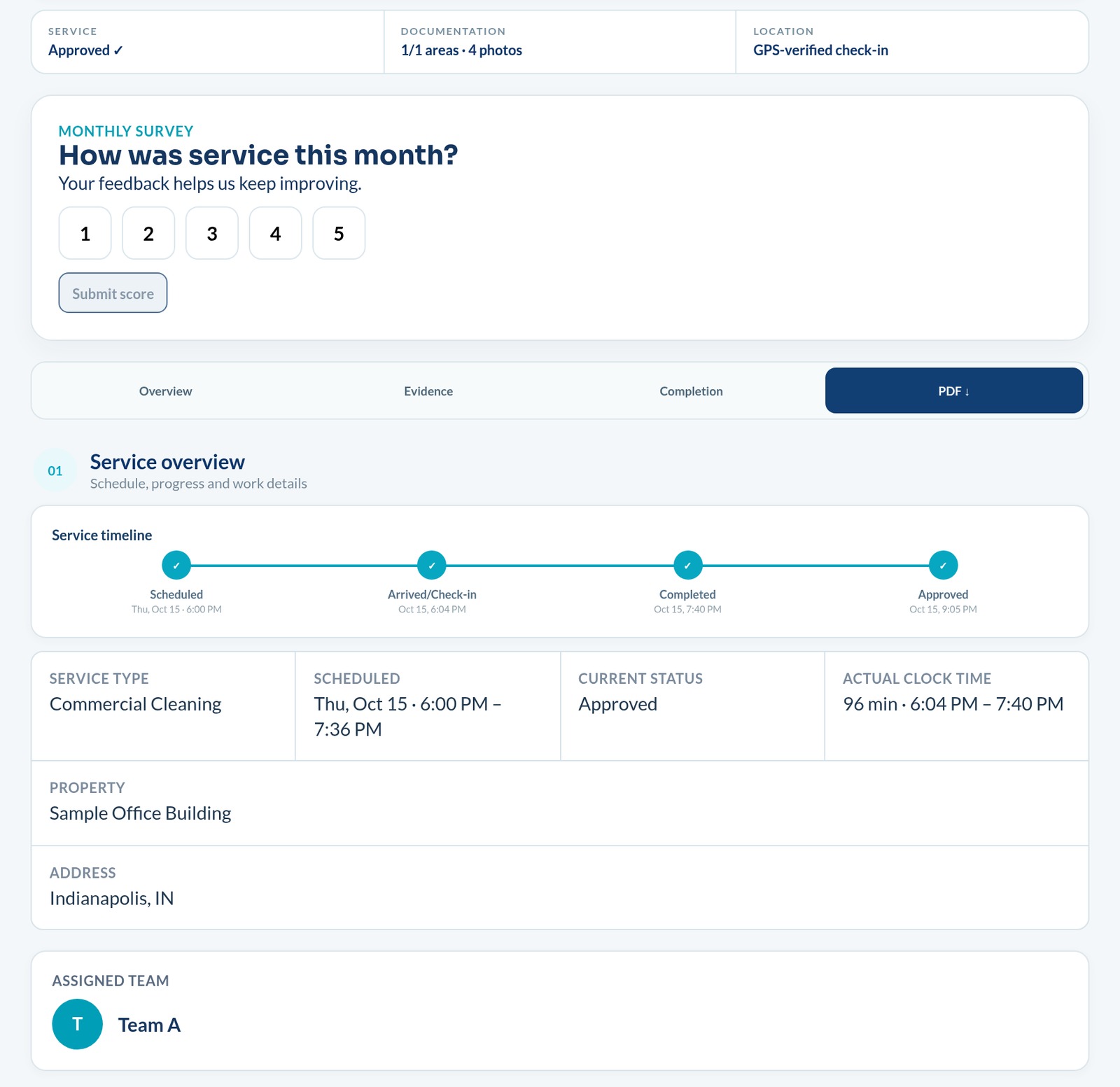Click '96 min · 6:04 PM – 7:40 PM' value
Image resolution: width=1120 pixels, height=1087 pixels.
coord(953,704)
